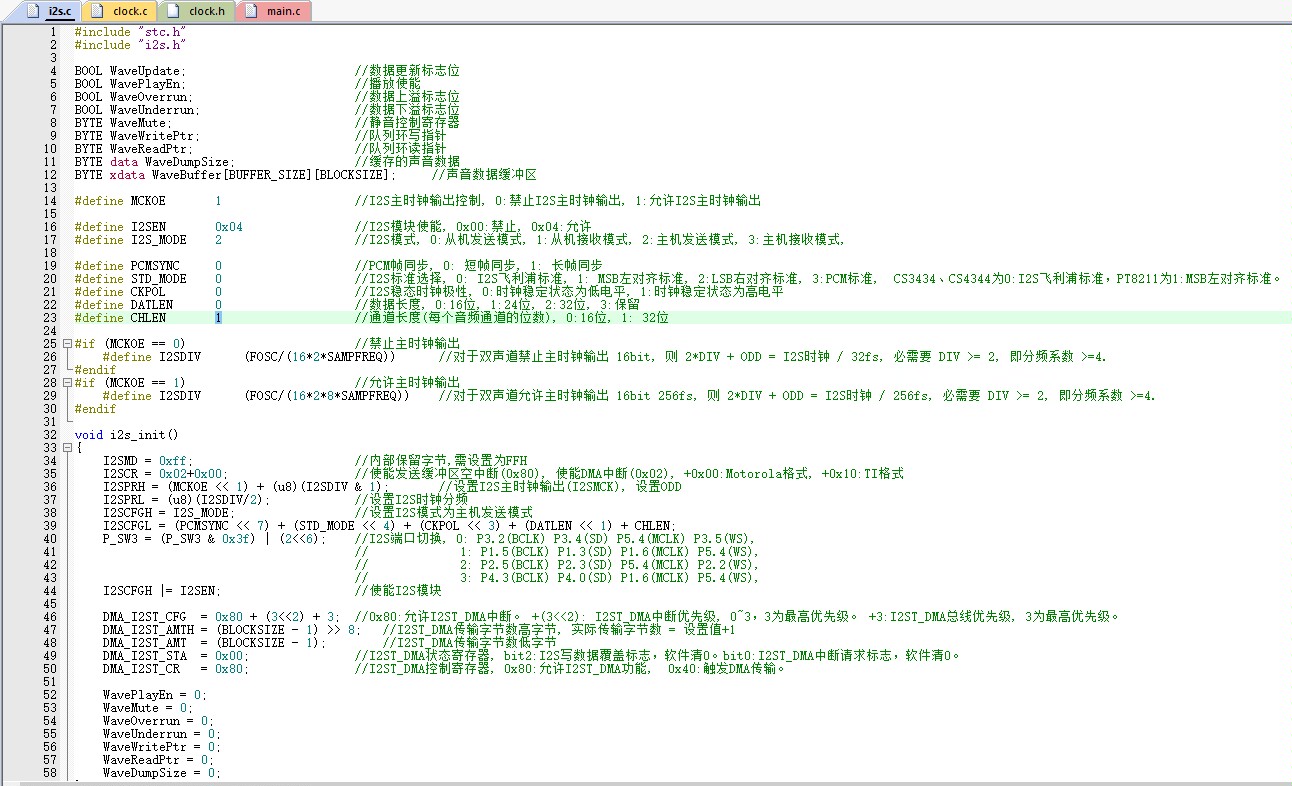This screenshot has height=786, width=1292.
Task: Click line number 23 in the margin
Action: [x=49, y=317]
